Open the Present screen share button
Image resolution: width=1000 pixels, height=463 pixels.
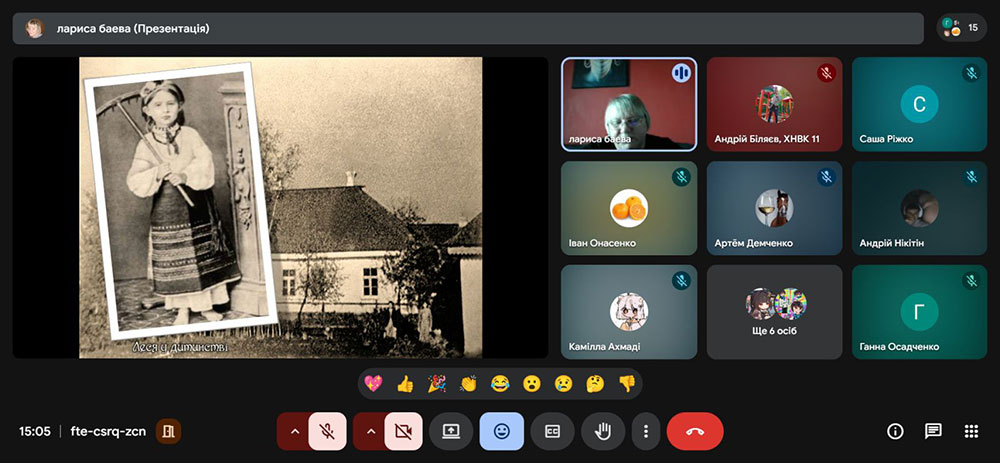click(x=451, y=431)
